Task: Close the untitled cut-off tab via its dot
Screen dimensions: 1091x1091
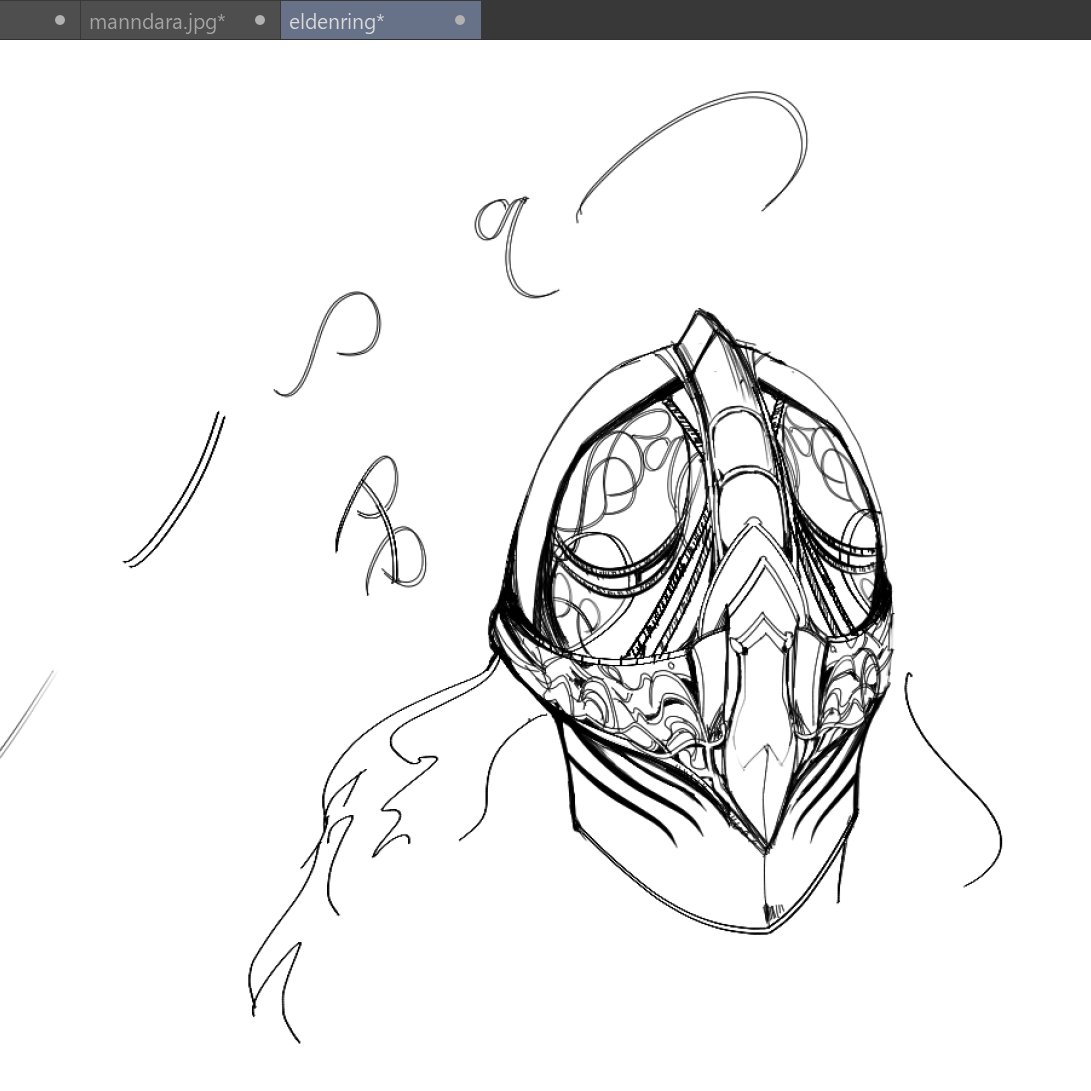Action: 60,20
